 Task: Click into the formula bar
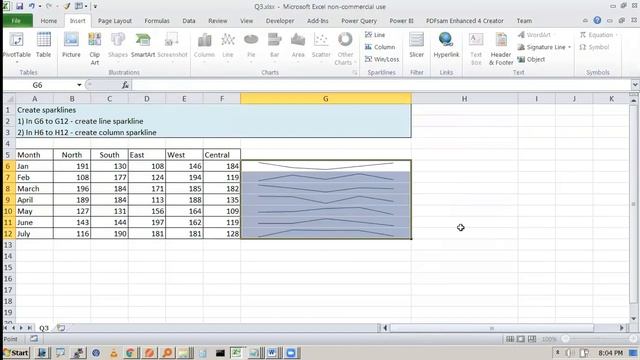click(382, 85)
